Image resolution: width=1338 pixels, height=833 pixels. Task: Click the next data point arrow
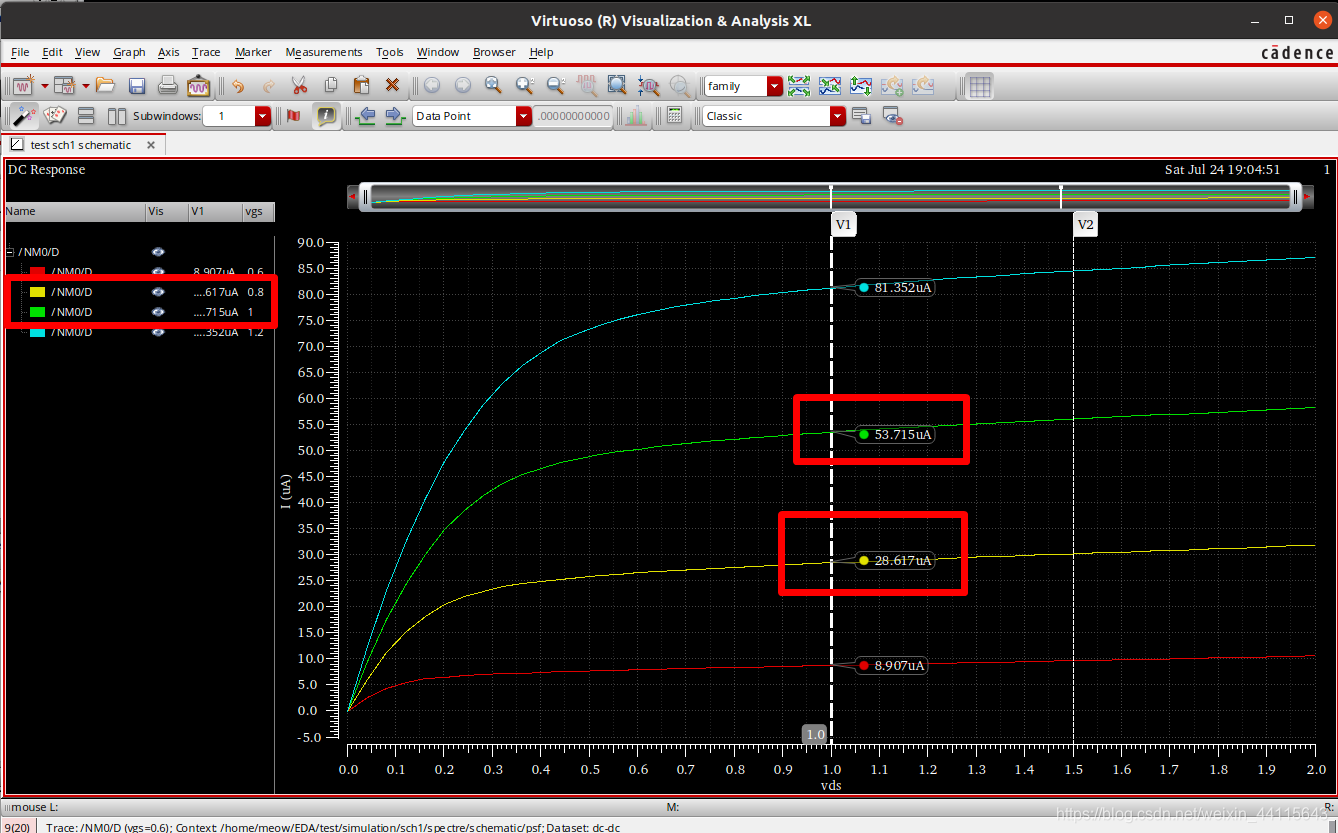point(394,116)
